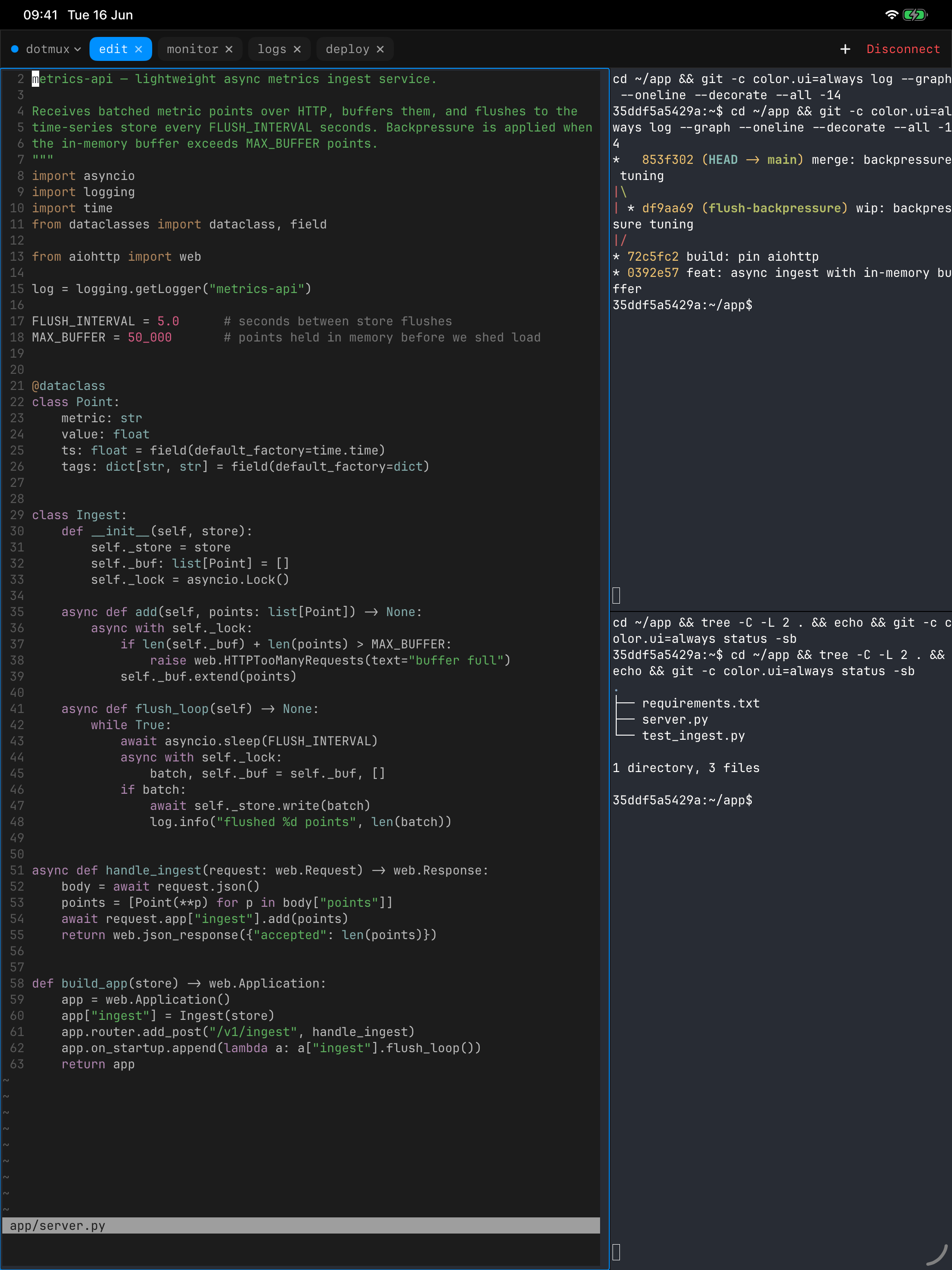Click commit hash 0392e57 in git log
Screen dimensions: 952x1270
pyautogui.click(x=653, y=272)
